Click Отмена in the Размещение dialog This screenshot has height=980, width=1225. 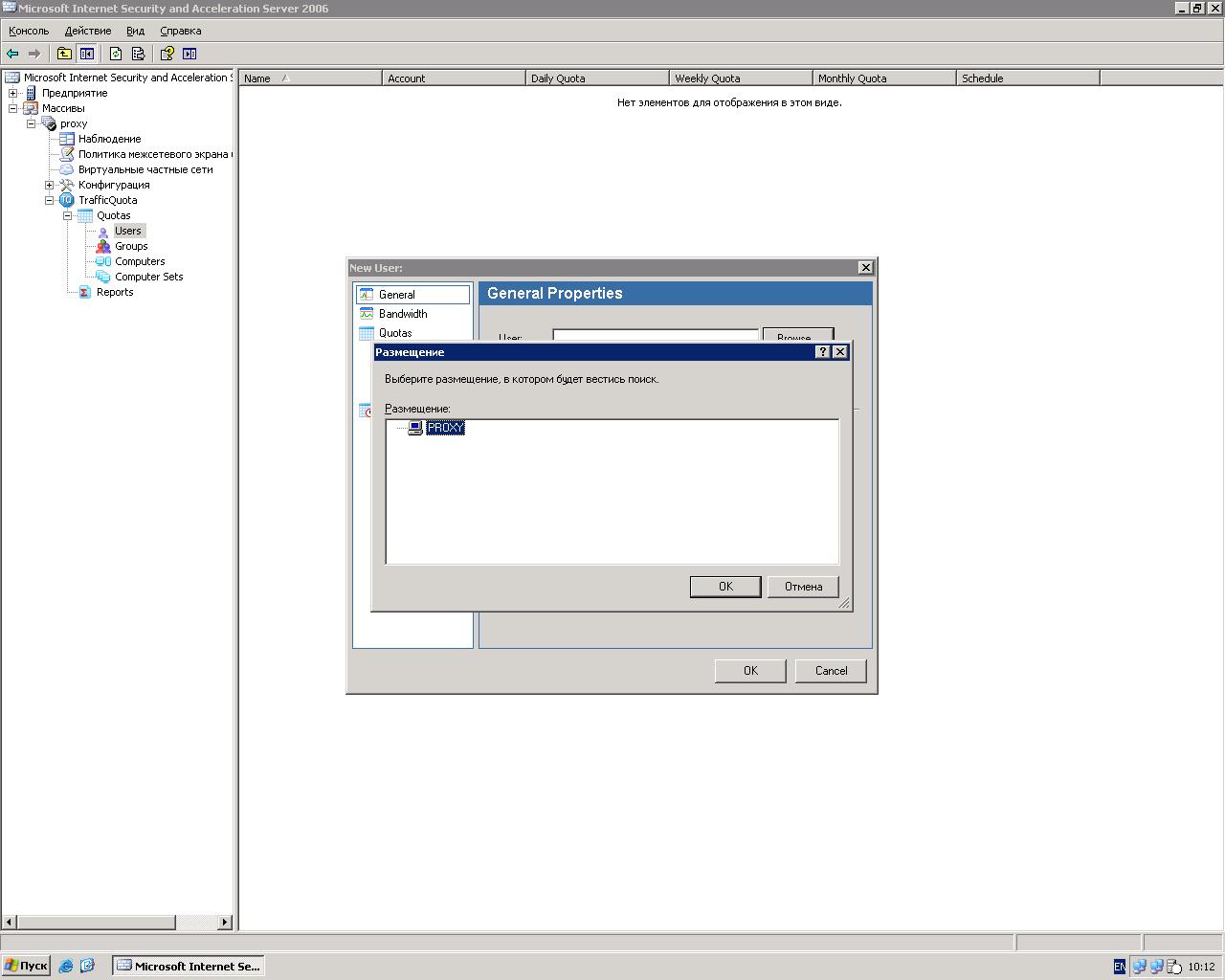[x=803, y=587]
